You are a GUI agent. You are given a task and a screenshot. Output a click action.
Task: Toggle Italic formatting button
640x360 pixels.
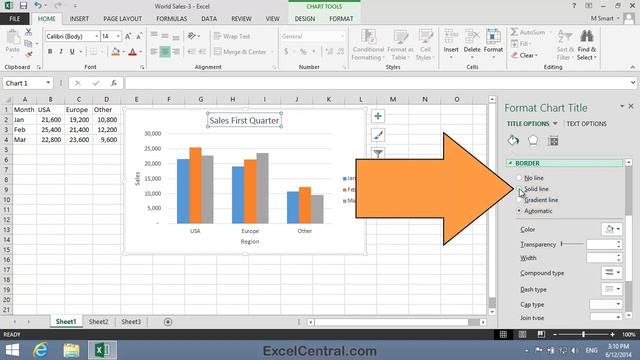[x=61, y=52]
